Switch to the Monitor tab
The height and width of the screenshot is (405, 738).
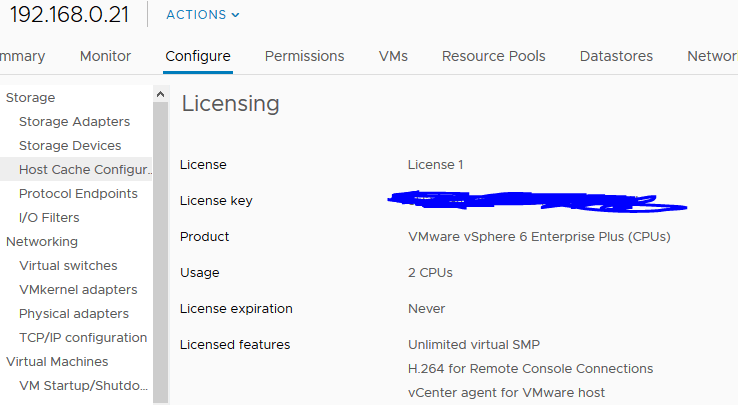coord(105,56)
